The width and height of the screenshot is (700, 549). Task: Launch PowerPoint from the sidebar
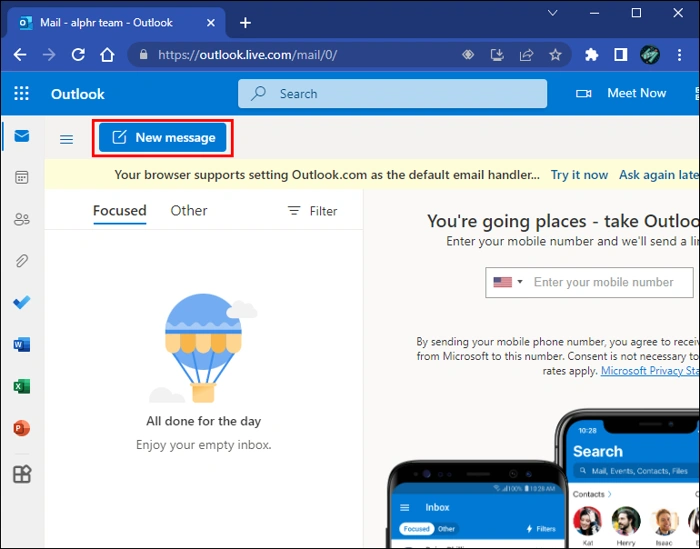(21, 428)
